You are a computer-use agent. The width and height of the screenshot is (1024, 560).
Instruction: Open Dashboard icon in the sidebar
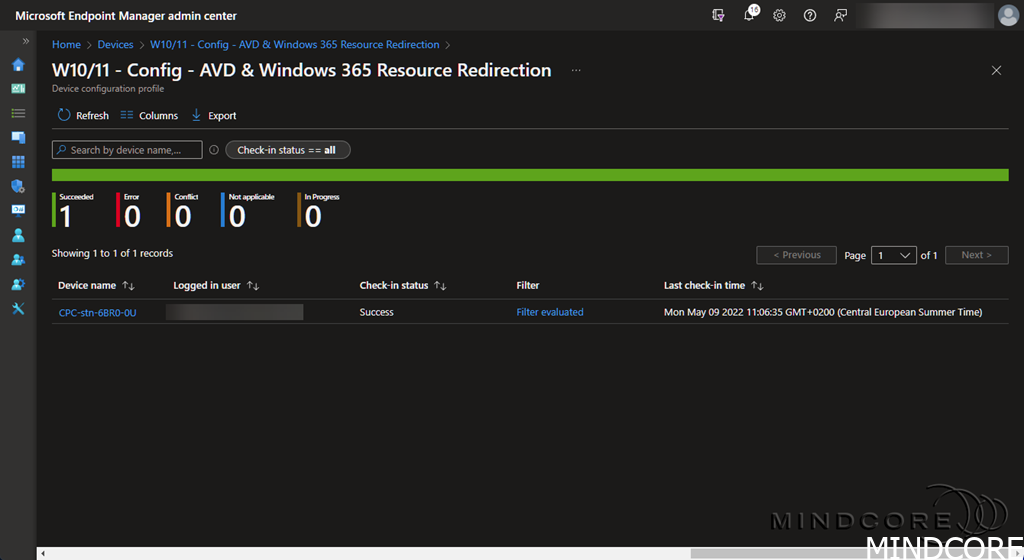[x=18, y=89]
